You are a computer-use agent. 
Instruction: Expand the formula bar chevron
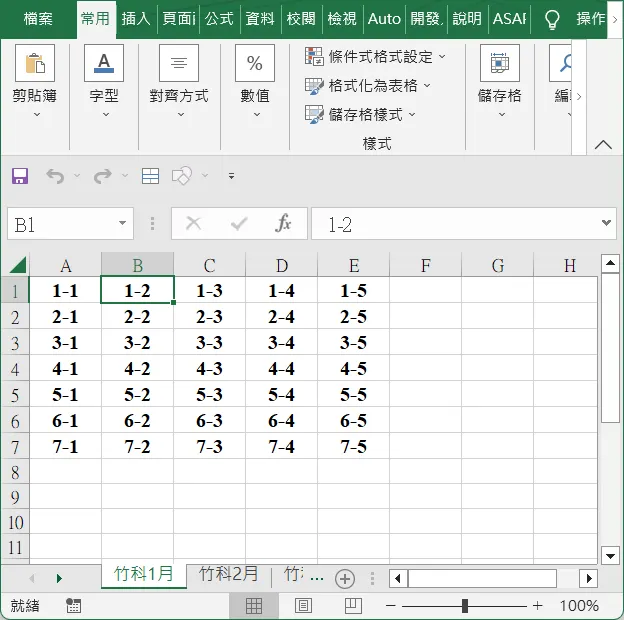(606, 223)
